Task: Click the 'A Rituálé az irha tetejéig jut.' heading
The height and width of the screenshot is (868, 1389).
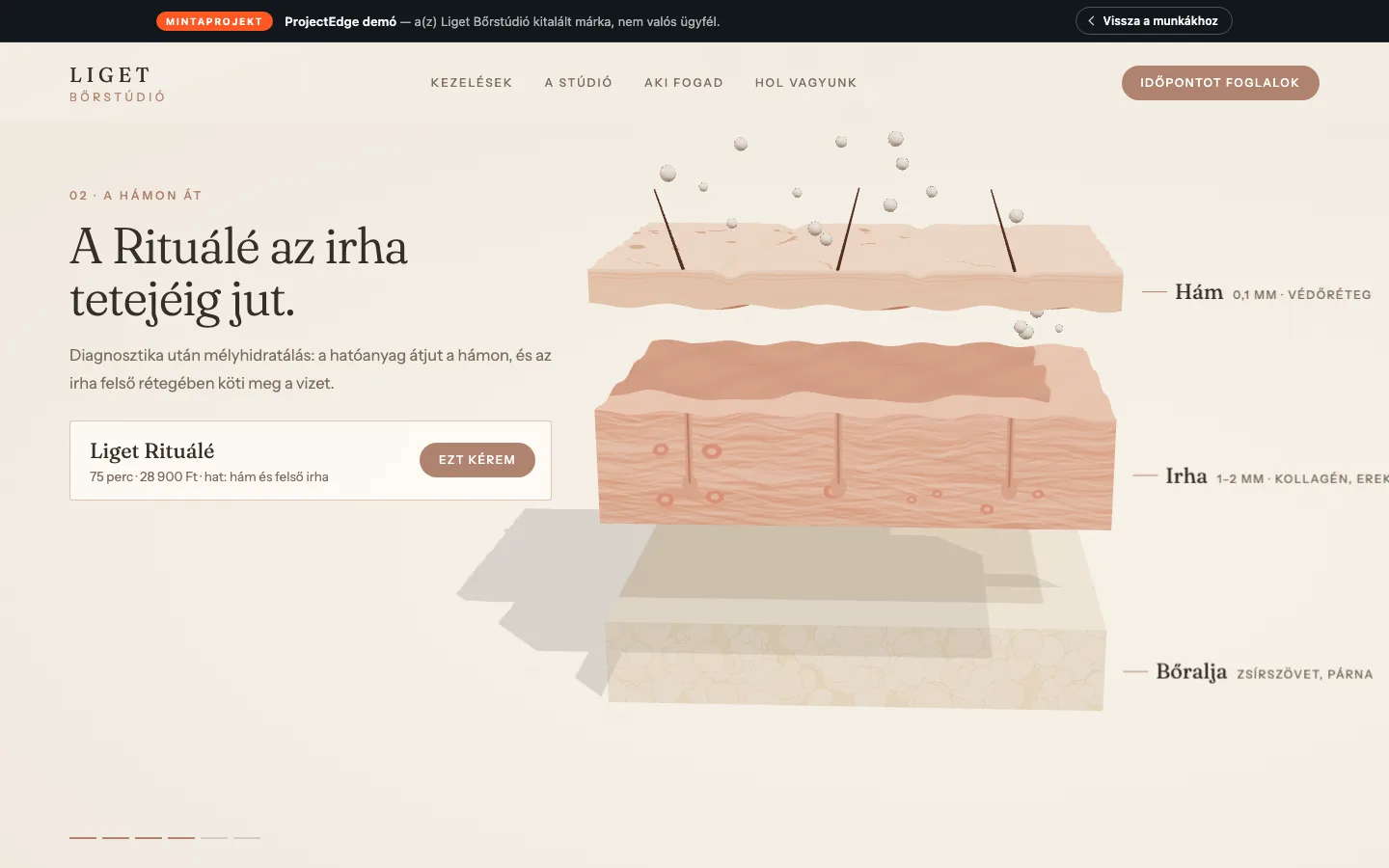Action: click(x=239, y=273)
